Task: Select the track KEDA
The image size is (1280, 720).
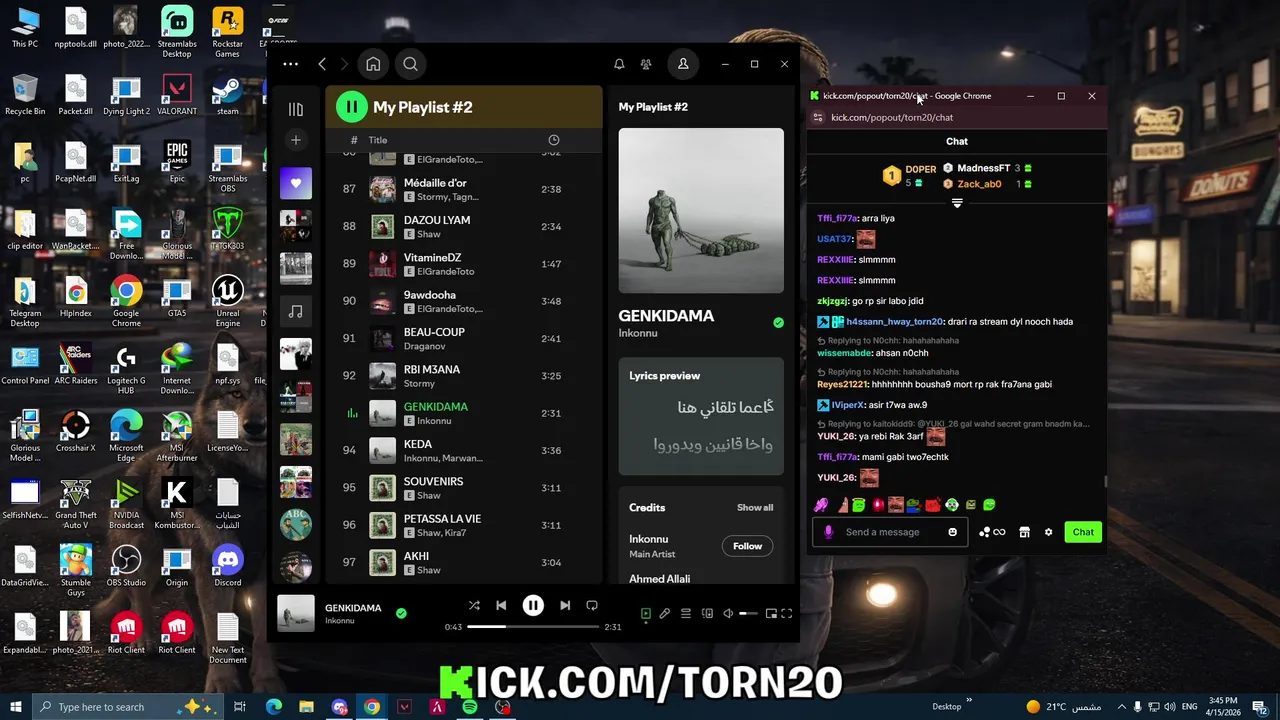Action: (464, 450)
